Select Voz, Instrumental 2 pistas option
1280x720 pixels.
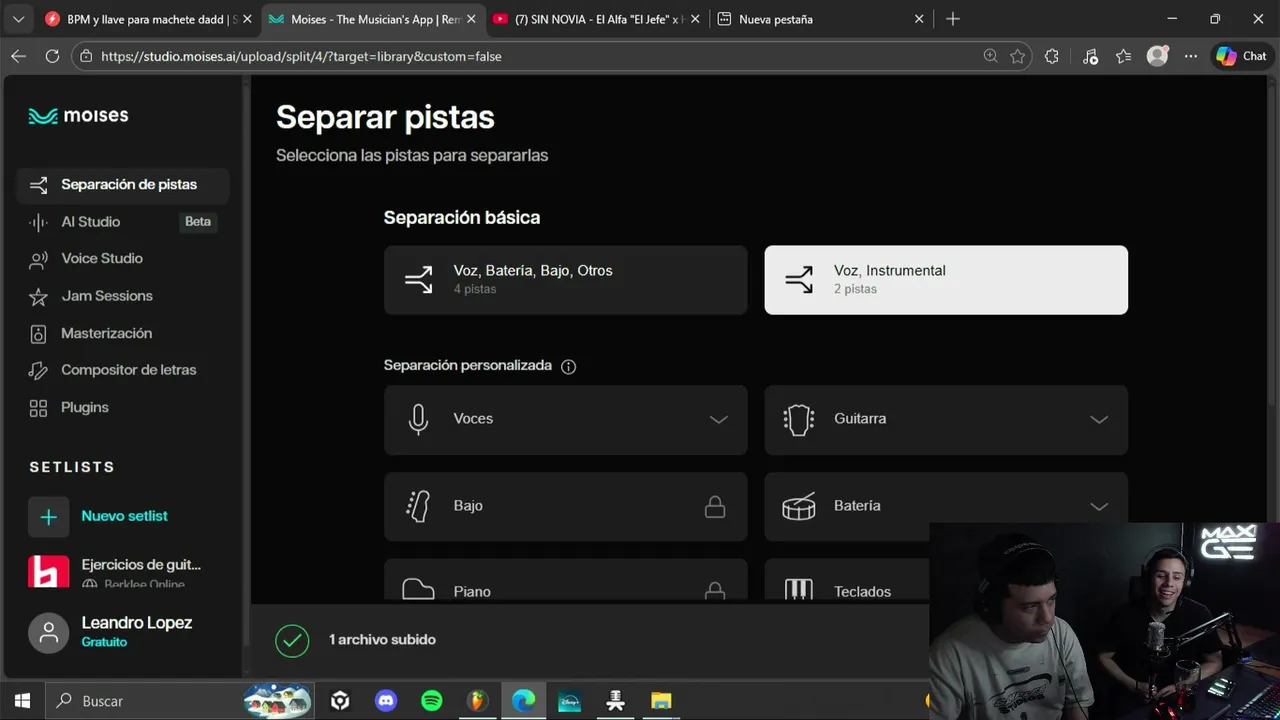tap(946, 280)
